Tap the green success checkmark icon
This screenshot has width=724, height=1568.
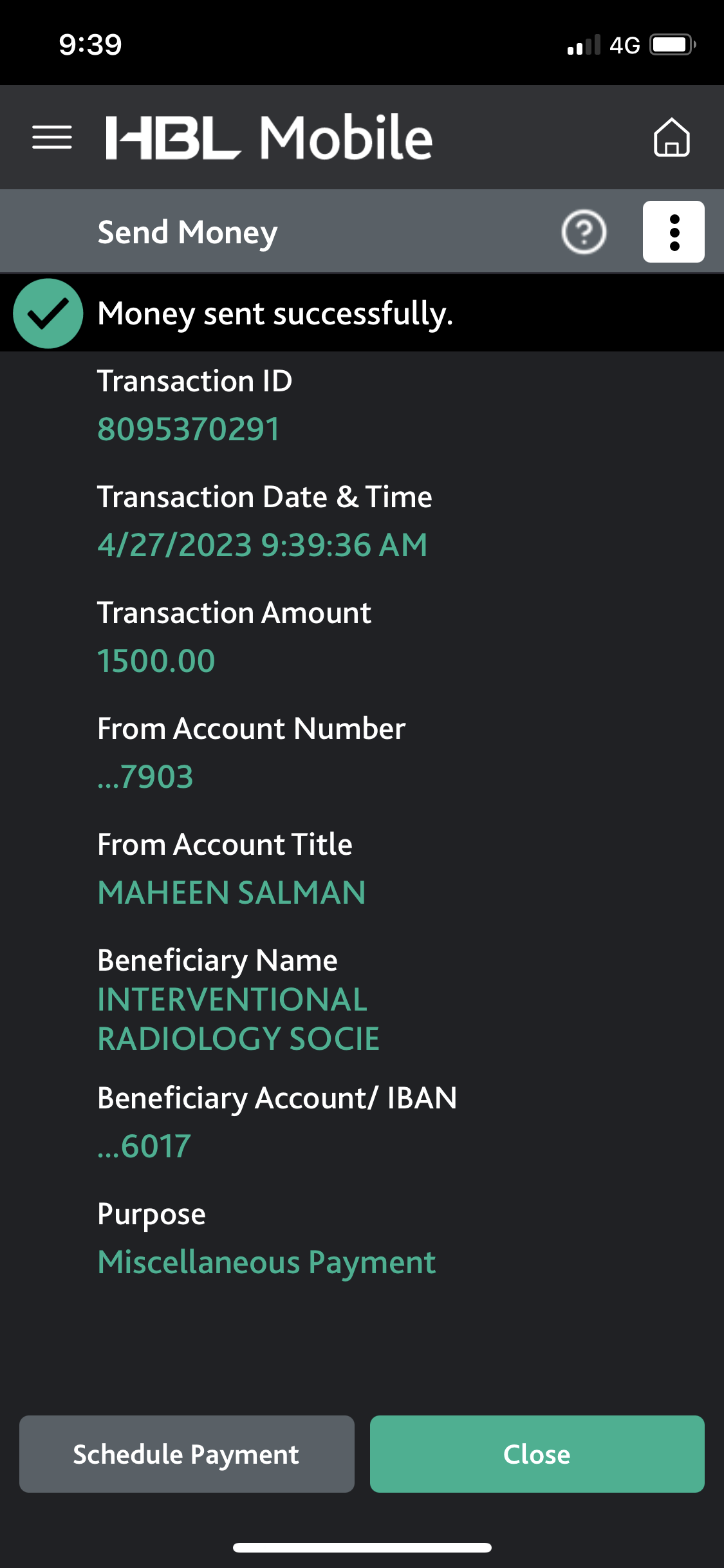pos(48,313)
